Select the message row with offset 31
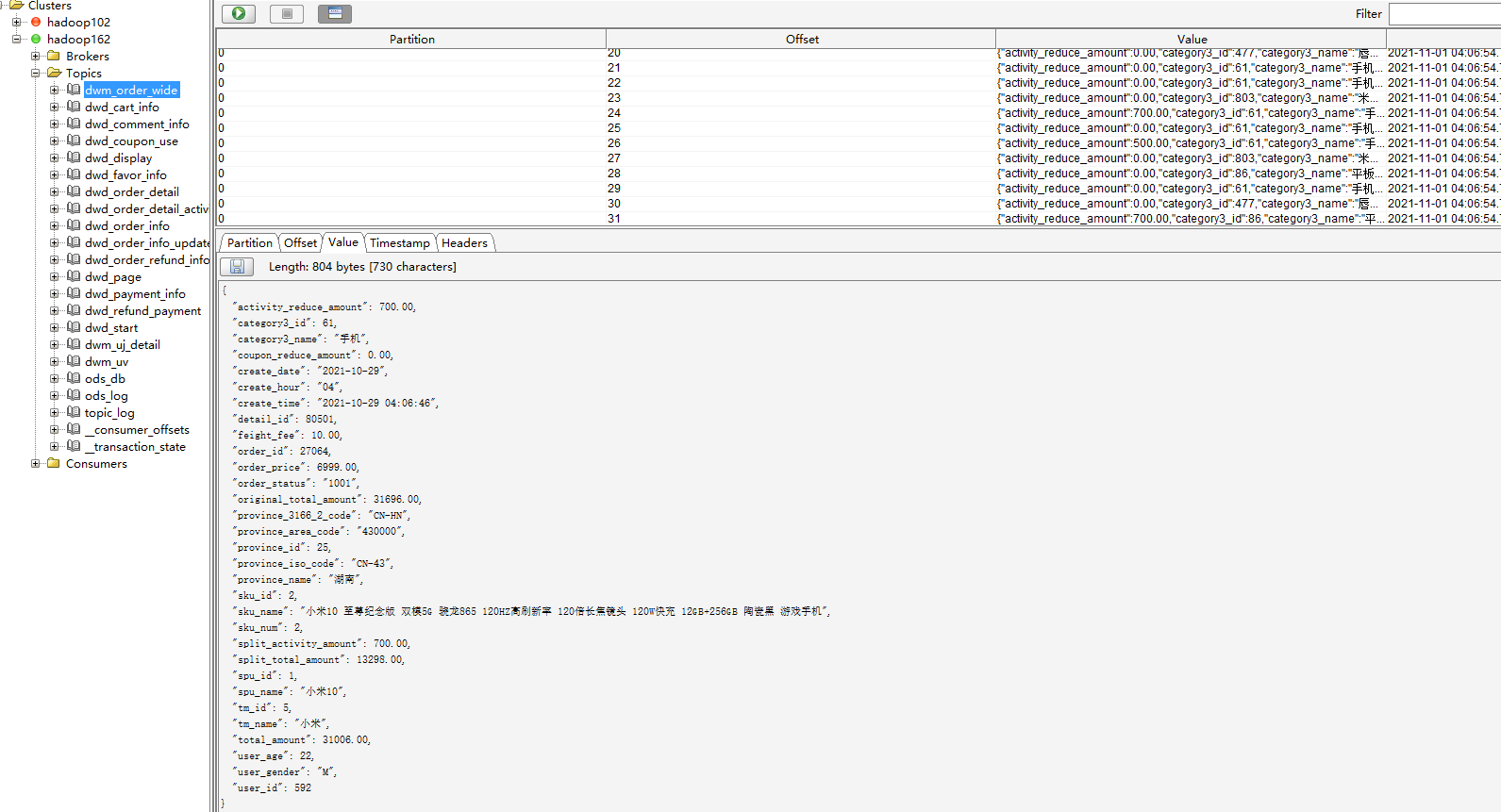1501x812 pixels. coord(859,219)
